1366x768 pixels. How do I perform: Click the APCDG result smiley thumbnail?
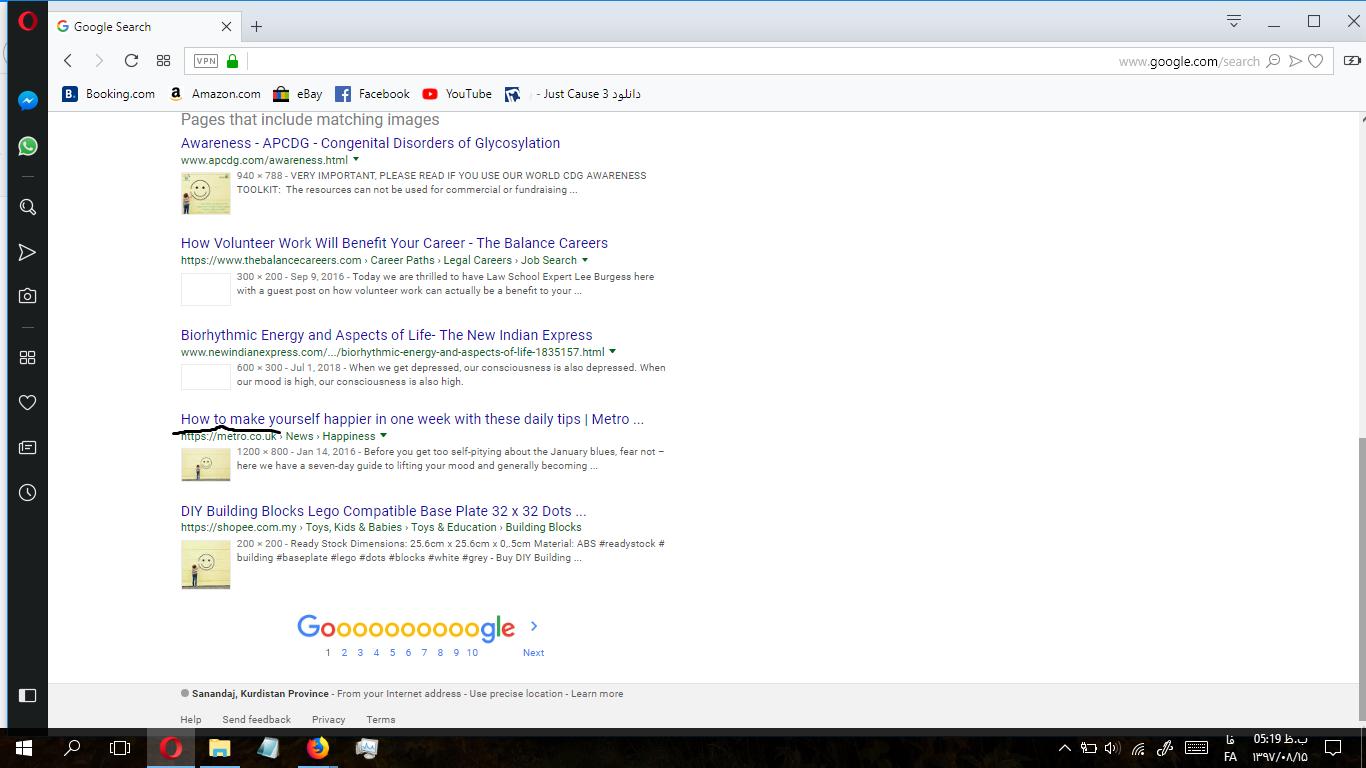tap(206, 193)
